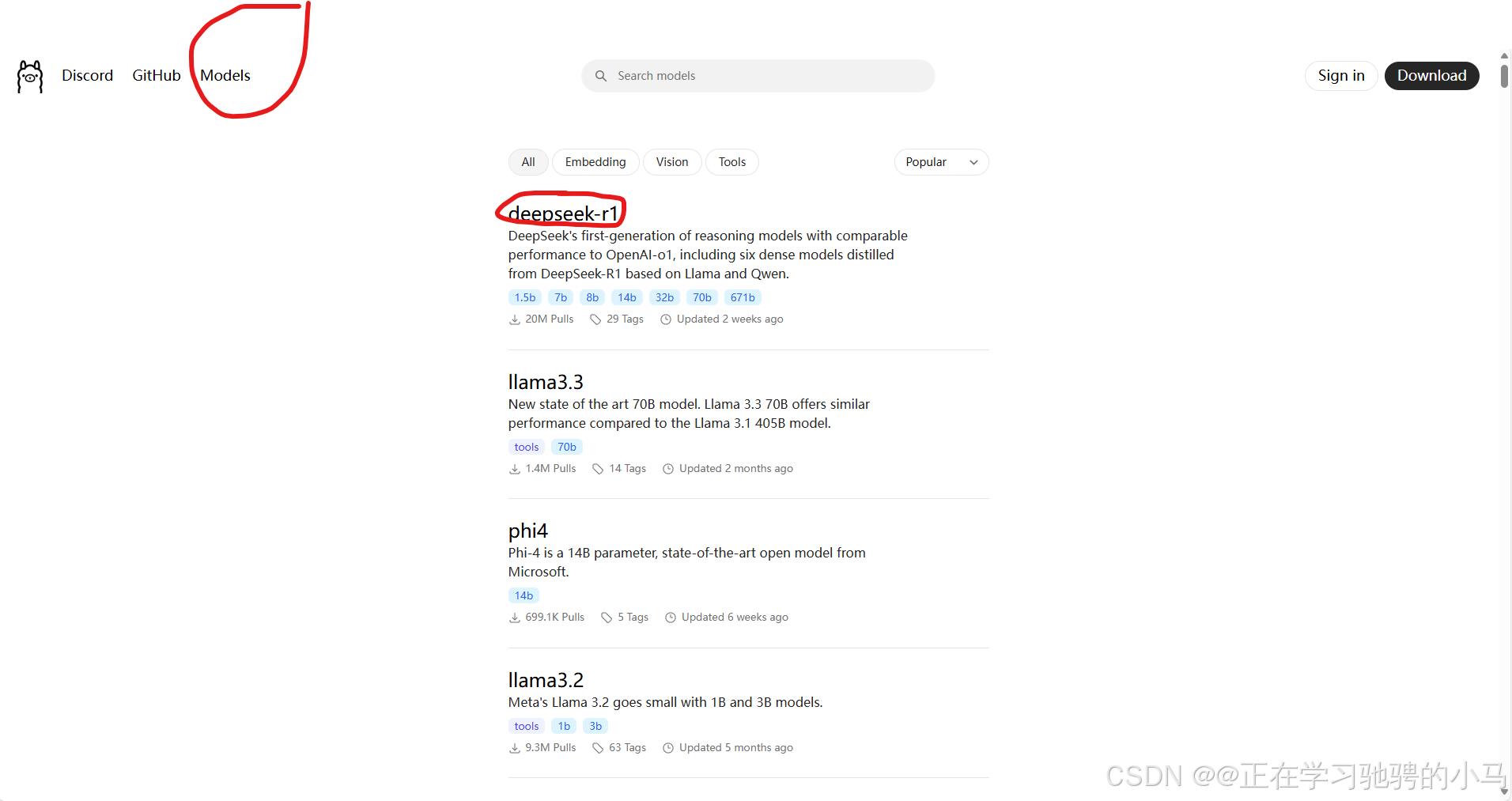The width and height of the screenshot is (1512, 801).
Task: Click the Ollama llama logo
Action: point(30,76)
